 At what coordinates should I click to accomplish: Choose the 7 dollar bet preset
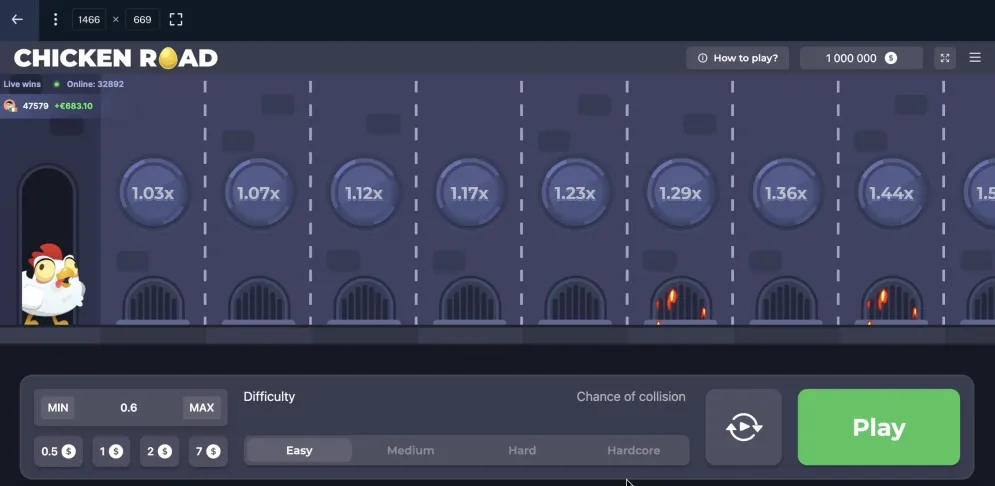coord(208,452)
